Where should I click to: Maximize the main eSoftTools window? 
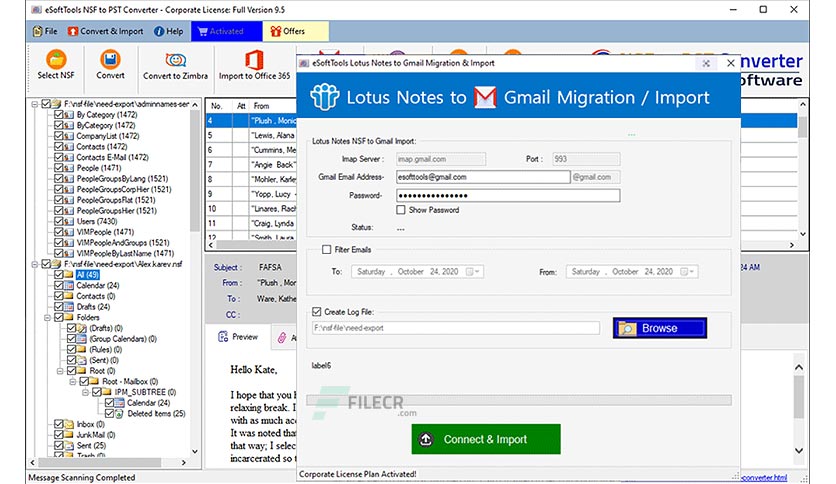(763, 10)
